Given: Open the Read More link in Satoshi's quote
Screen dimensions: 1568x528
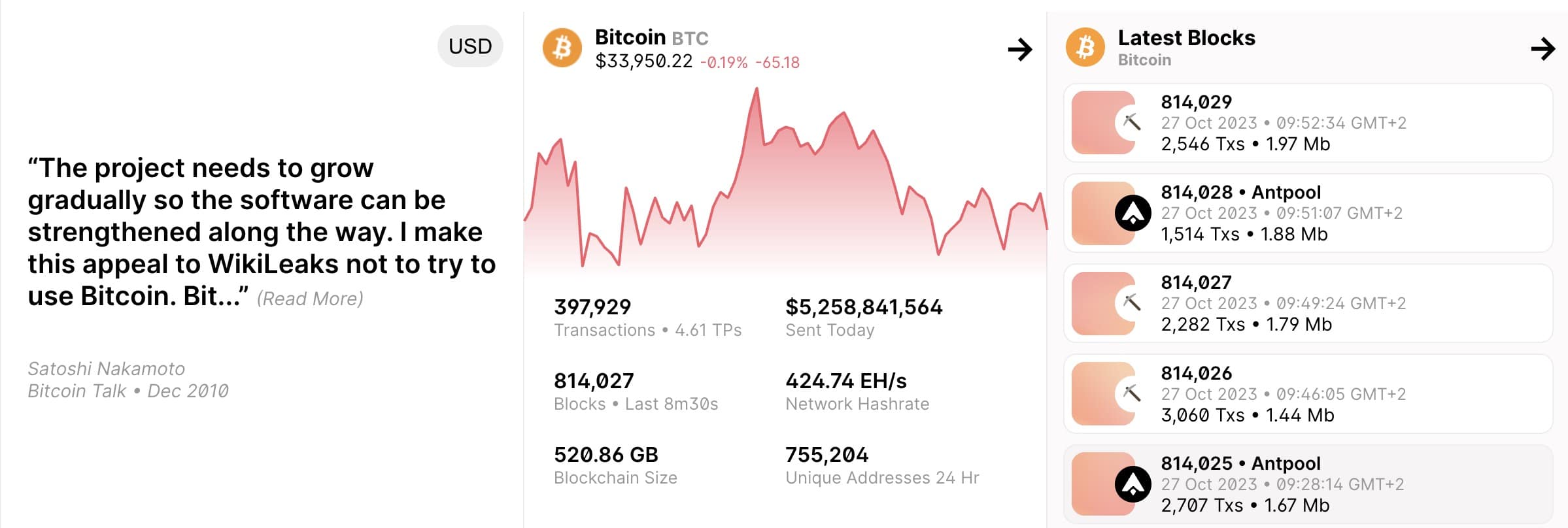Looking at the screenshot, I should [x=311, y=299].
